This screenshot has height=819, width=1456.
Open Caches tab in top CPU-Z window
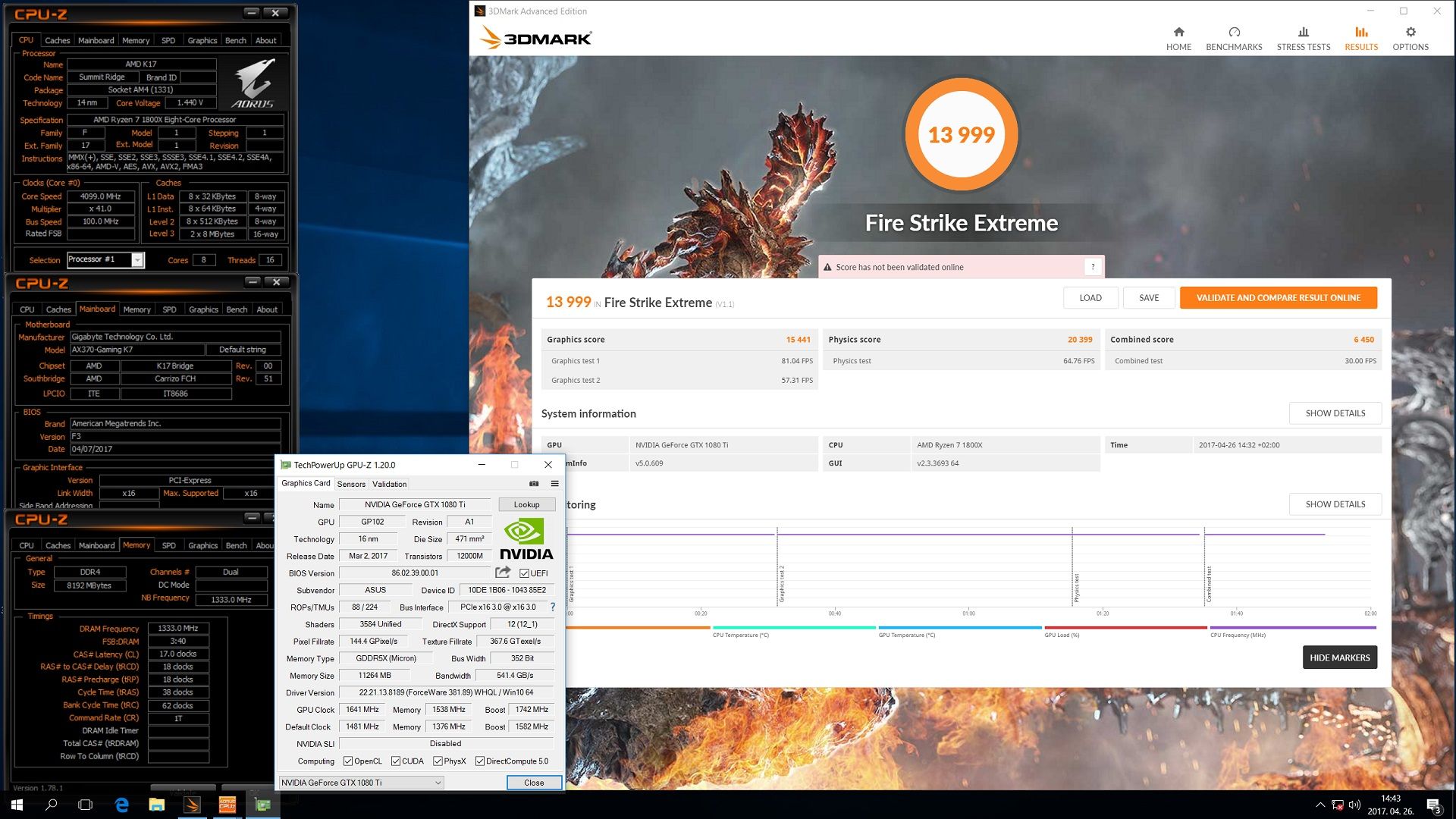[x=57, y=40]
